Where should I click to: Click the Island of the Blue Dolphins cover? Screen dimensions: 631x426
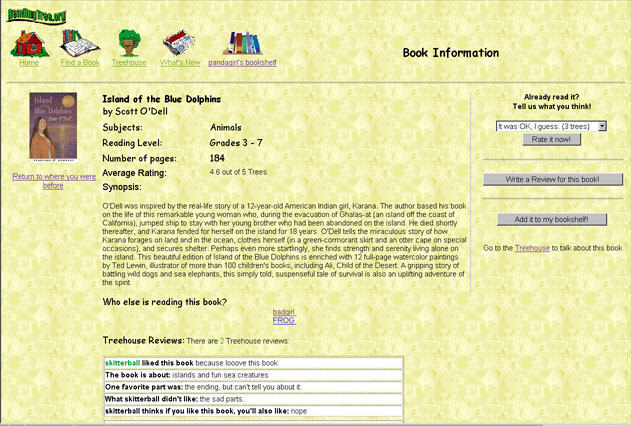coord(53,127)
